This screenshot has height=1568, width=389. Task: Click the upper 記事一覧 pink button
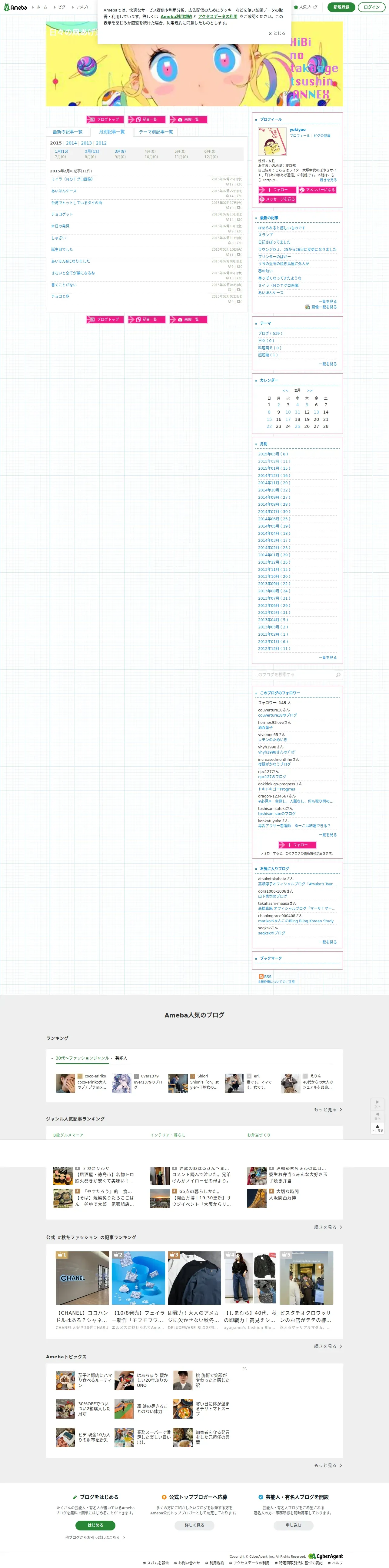pyautogui.click(x=146, y=119)
